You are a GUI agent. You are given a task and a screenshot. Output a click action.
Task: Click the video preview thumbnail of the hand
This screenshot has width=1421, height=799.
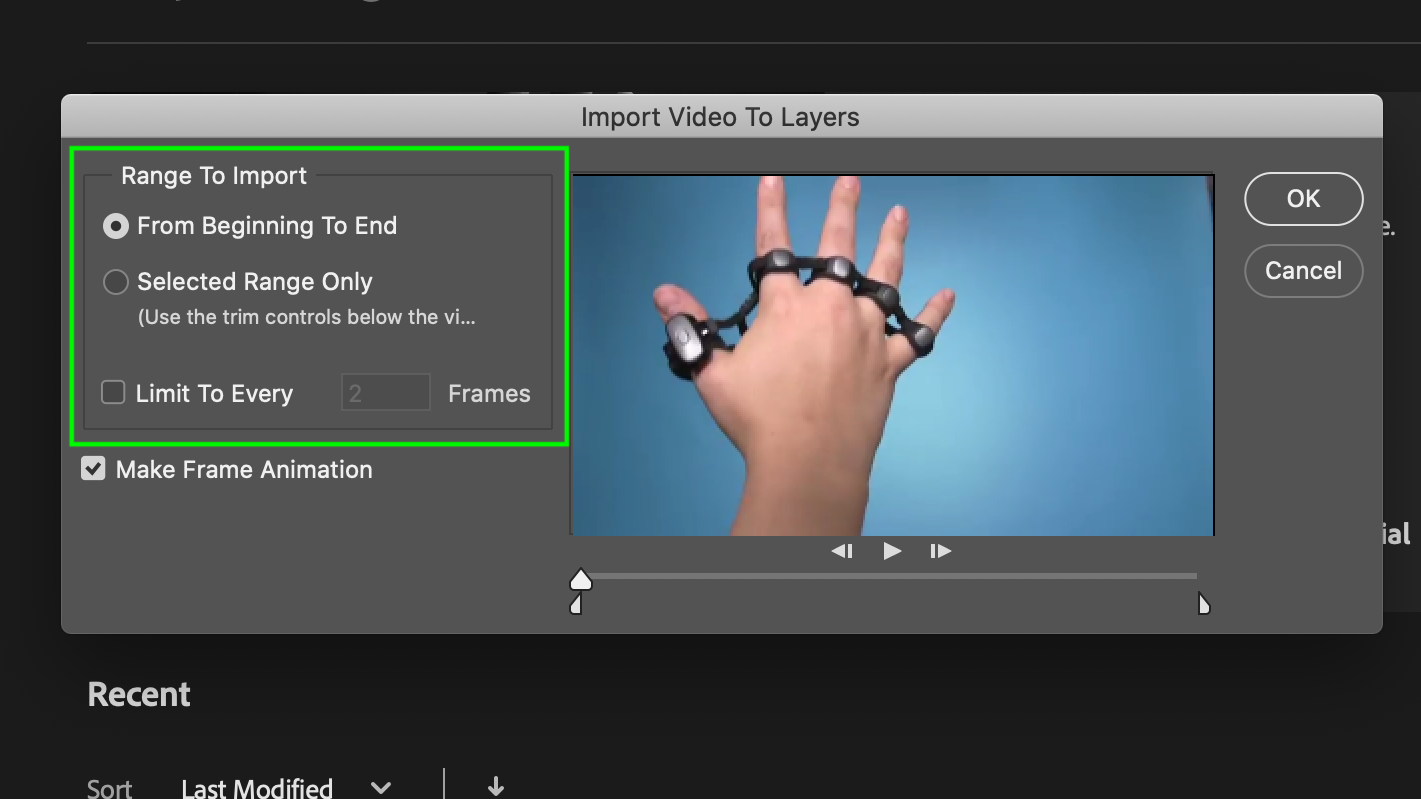891,352
